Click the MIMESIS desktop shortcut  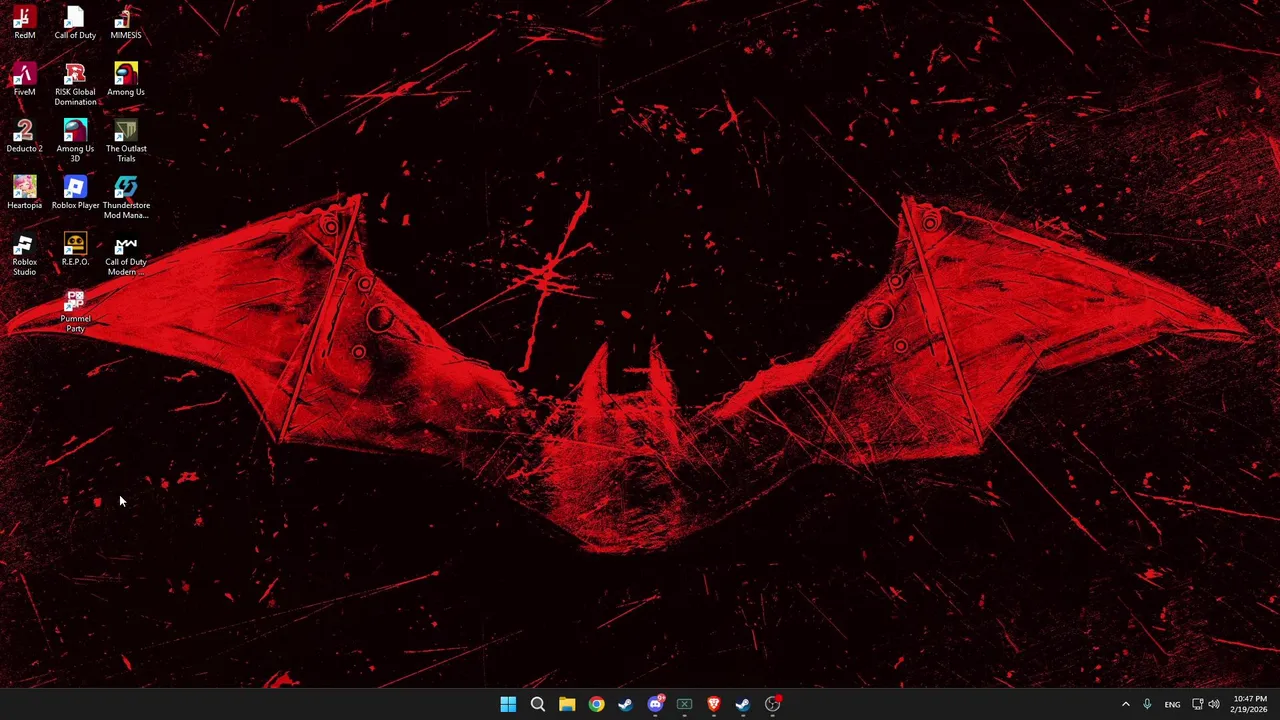[x=126, y=23]
